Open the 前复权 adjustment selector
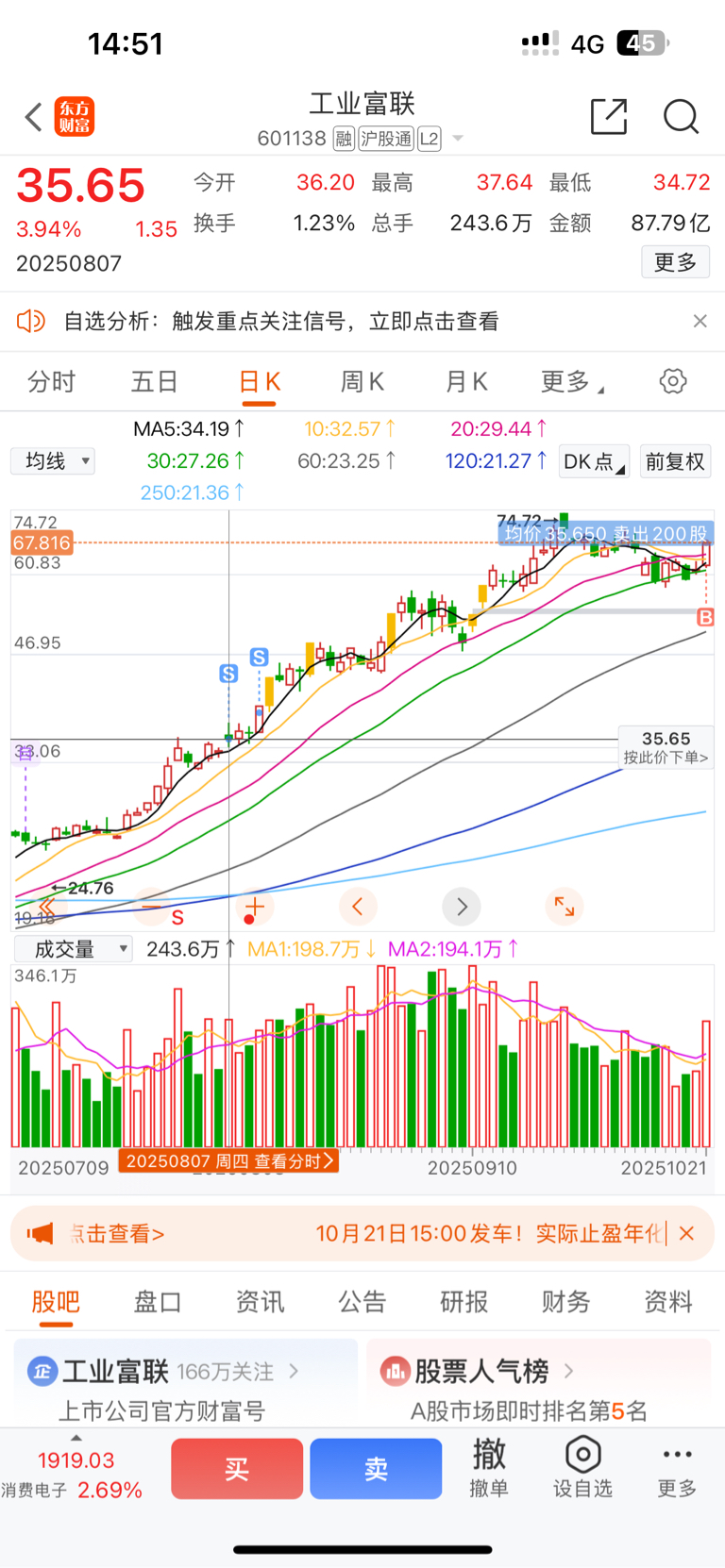 675,461
